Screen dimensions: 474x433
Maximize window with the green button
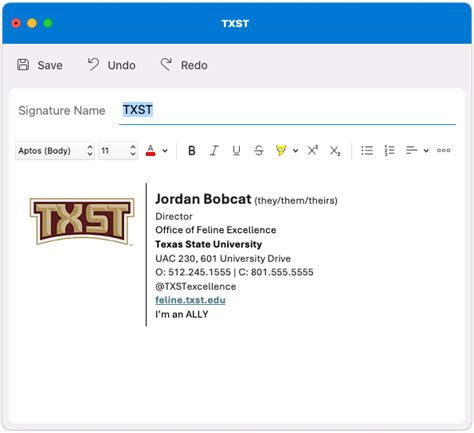point(48,23)
